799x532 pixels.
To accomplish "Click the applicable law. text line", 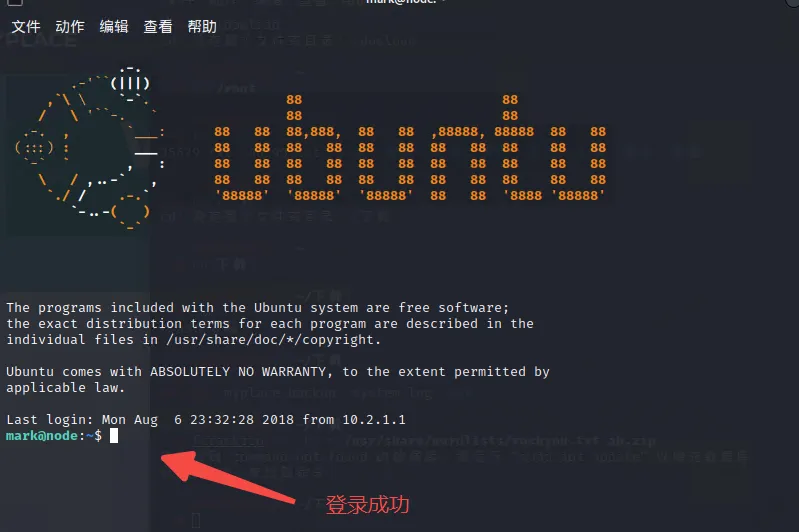I will [65, 388].
